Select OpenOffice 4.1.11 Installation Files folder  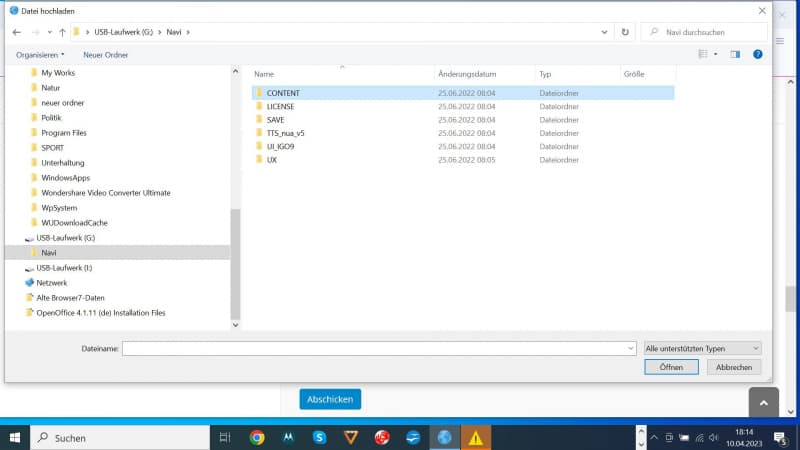click(x=101, y=313)
